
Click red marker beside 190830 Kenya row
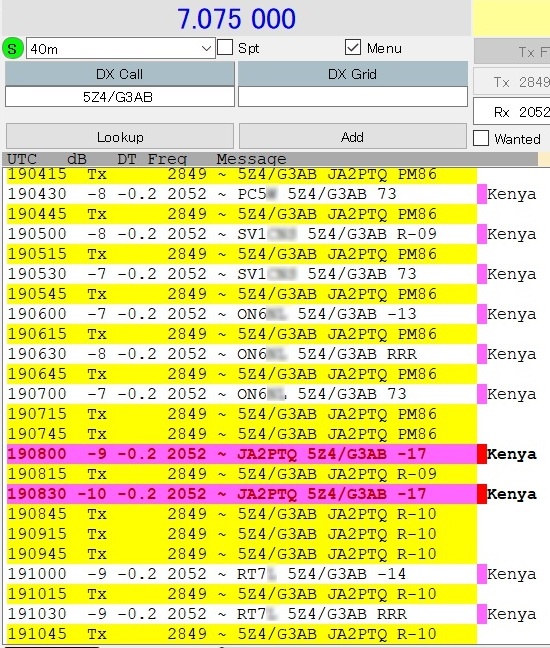pyautogui.click(x=481, y=494)
